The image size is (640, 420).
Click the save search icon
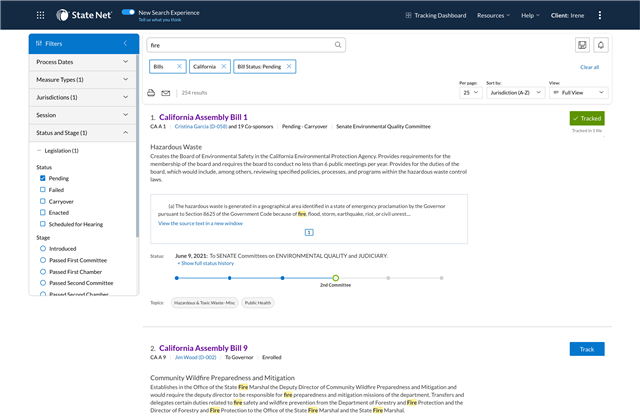[x=582, y=45]
